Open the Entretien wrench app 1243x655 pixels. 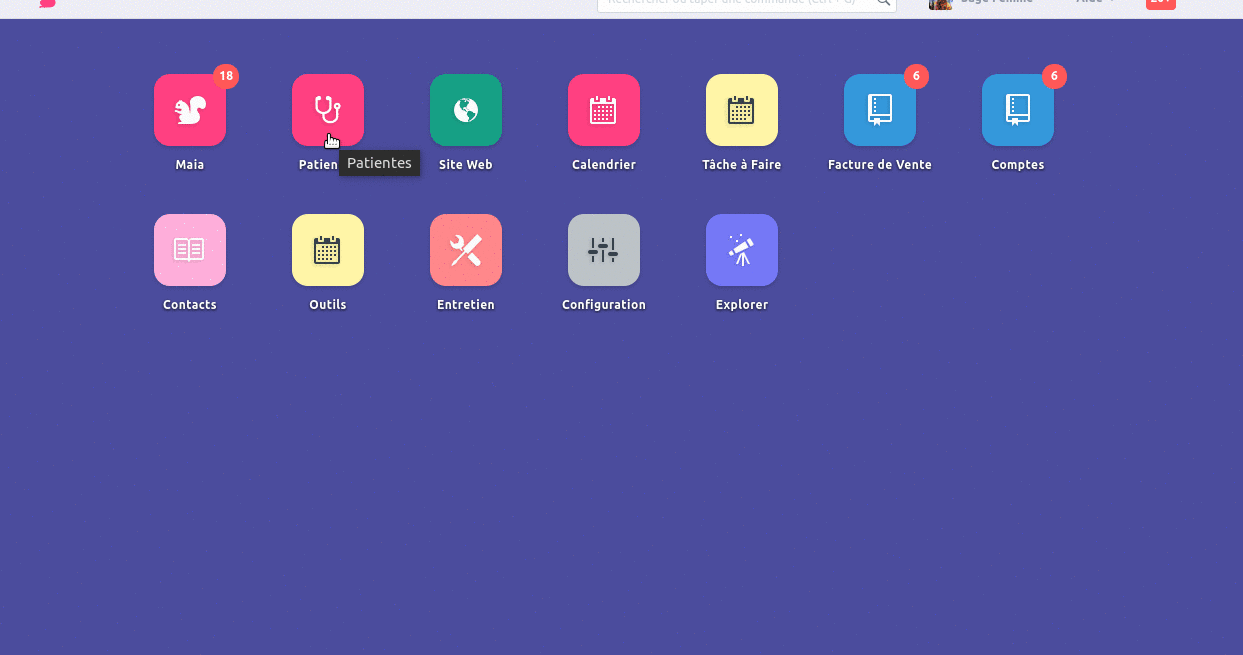coord(466,250)
